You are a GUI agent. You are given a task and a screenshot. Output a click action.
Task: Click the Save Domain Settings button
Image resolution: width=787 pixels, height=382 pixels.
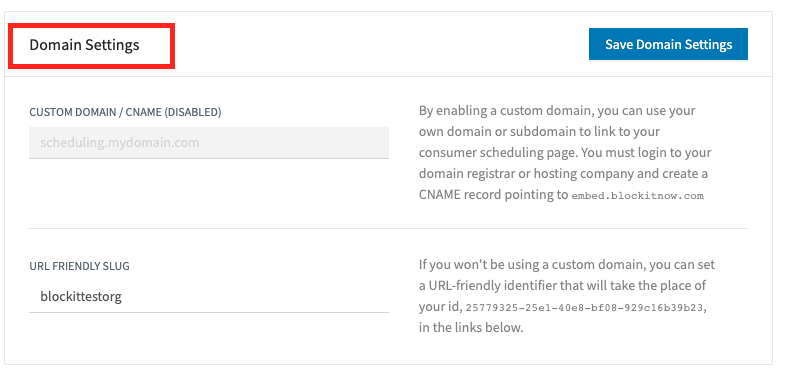point(668,44)
